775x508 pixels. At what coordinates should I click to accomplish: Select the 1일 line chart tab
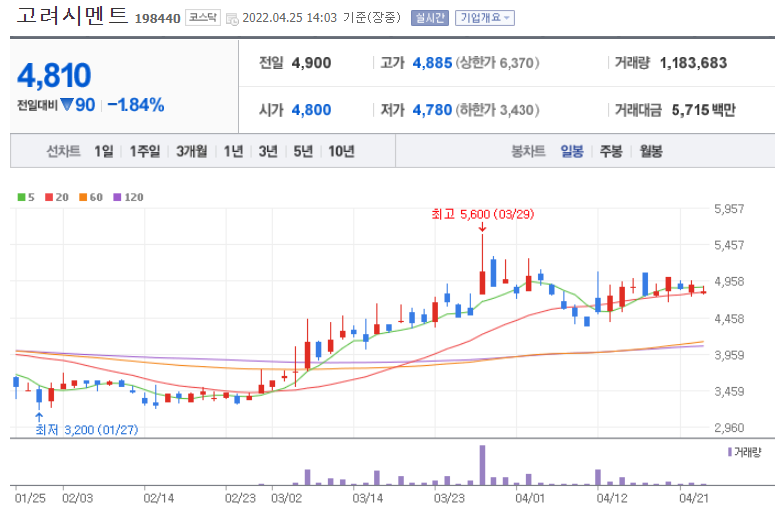pos(104,151)
